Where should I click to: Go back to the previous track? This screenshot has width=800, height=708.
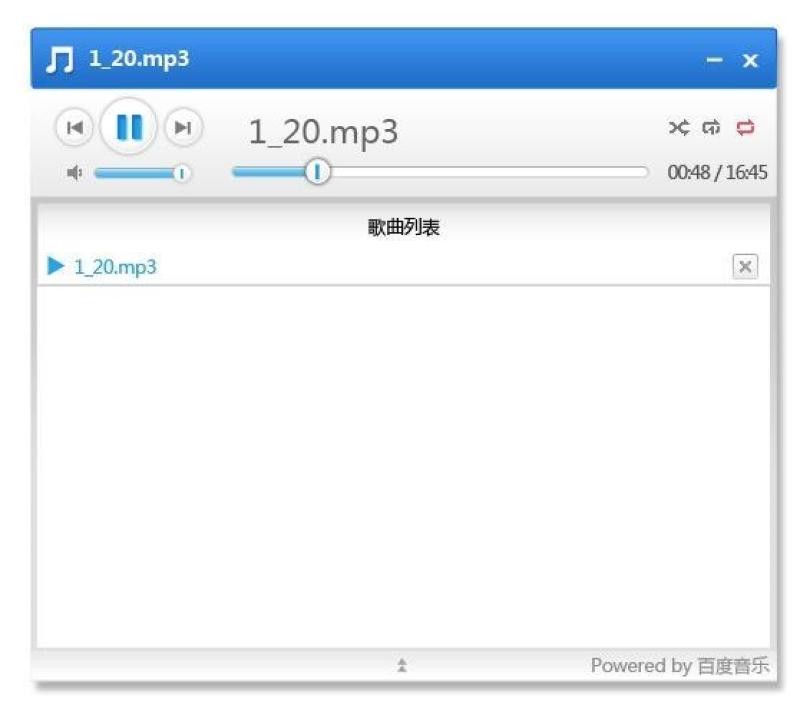(x=74, y=127)
